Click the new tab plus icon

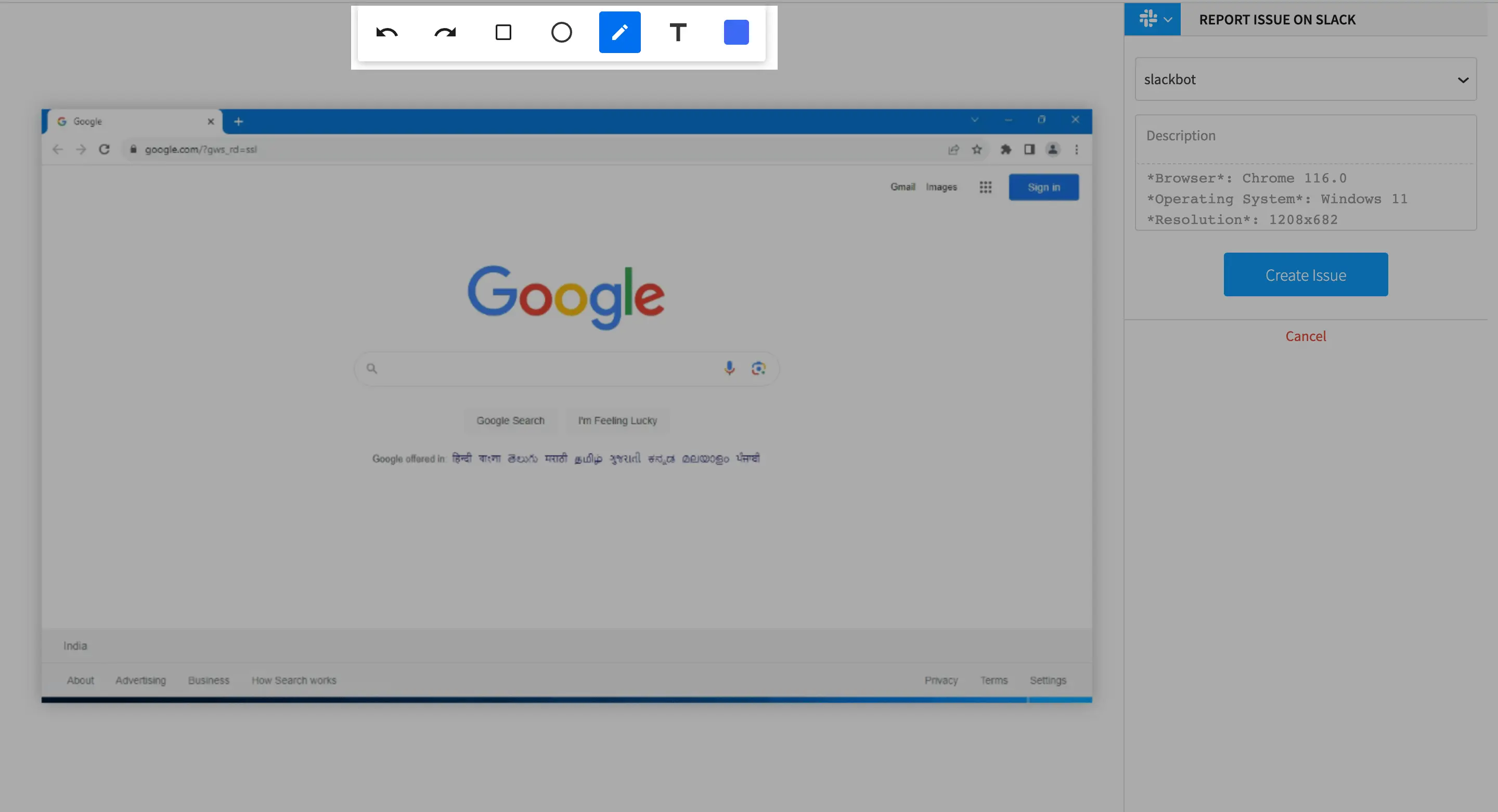pyautogui.click(x=238, y=122)
